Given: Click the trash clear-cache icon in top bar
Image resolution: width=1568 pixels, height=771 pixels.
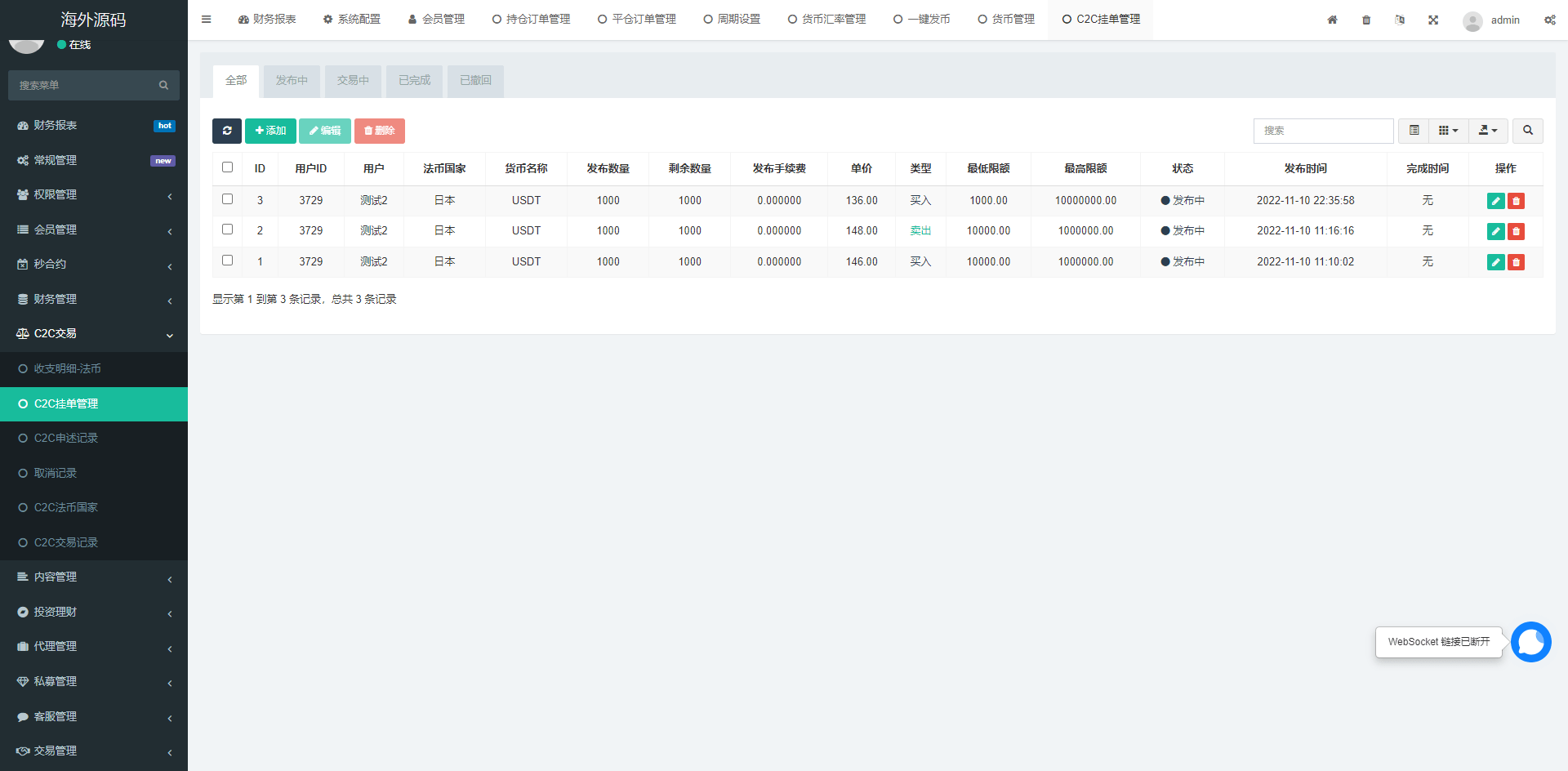Looking at the screenshot, I should click(x=1366, y=20).
